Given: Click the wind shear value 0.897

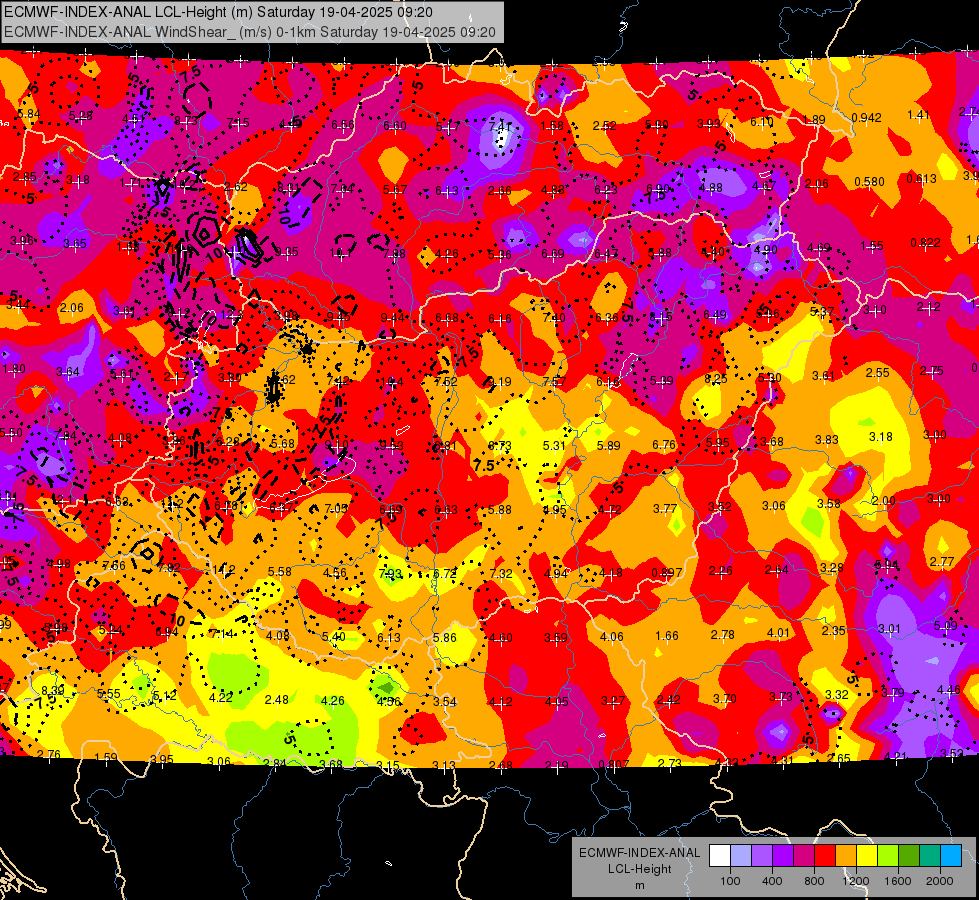Looking at the screenshot, I should pyautogui.click(x=667, y=573).
